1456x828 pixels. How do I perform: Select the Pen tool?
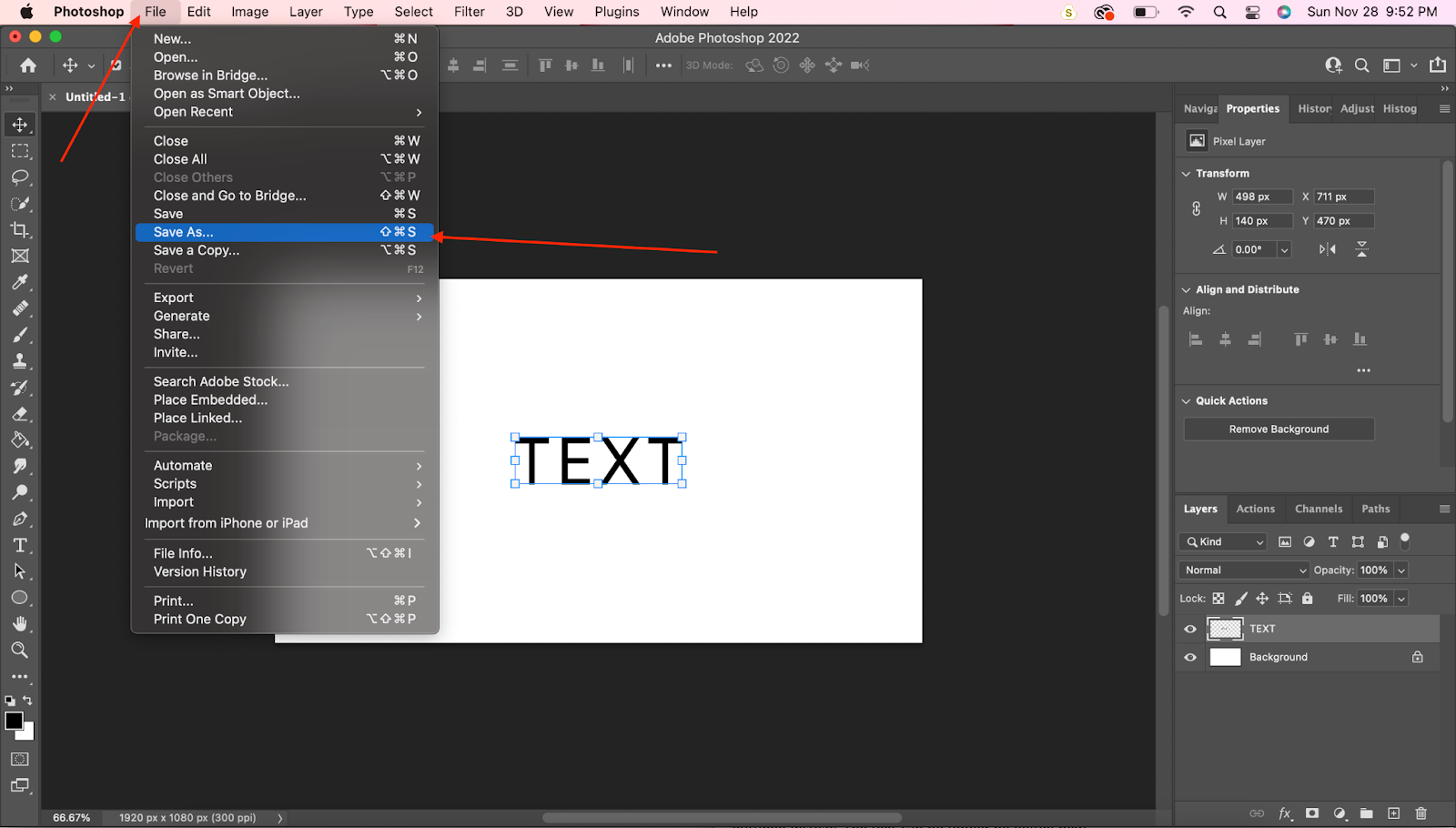point(20,519)
